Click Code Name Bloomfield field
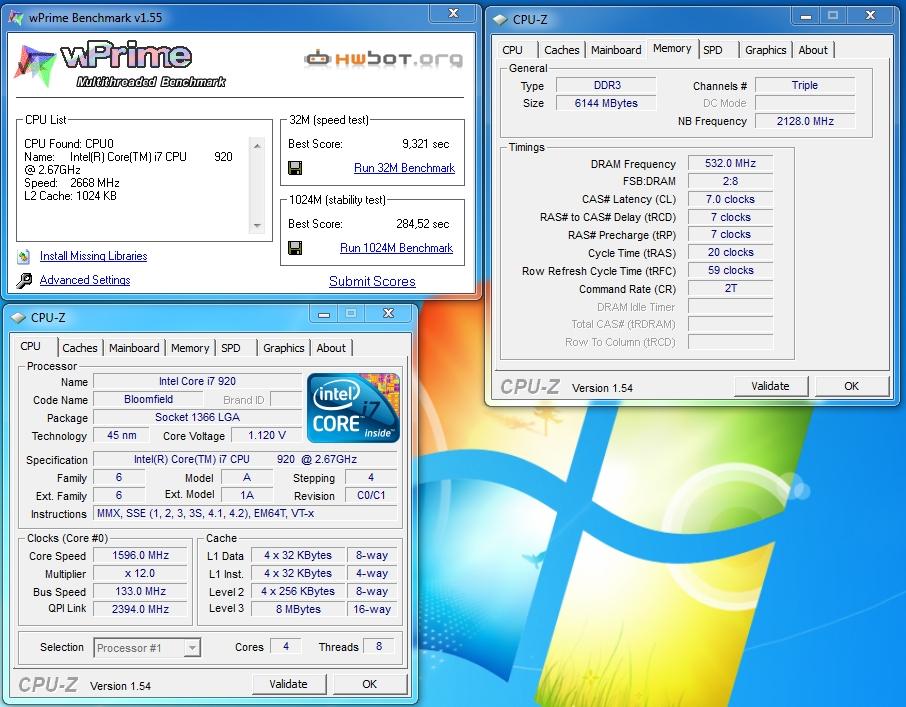 click(148, 399)
